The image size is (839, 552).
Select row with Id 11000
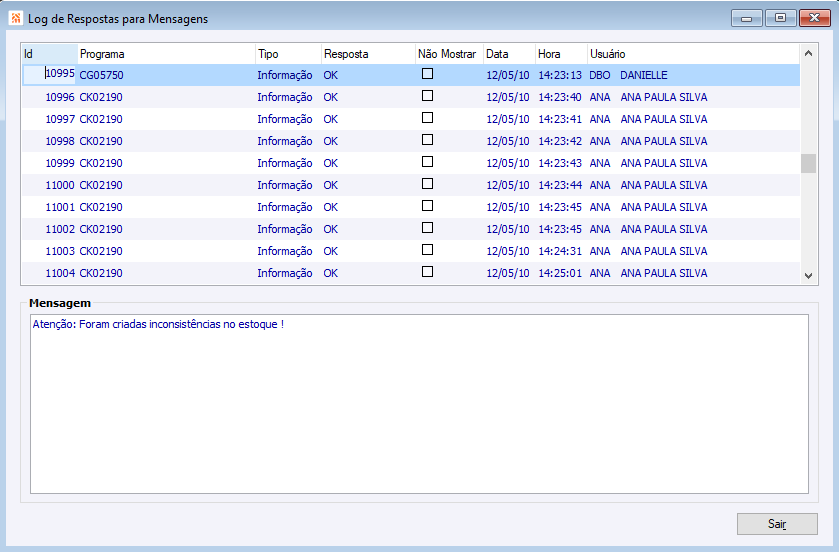point(411,185)
